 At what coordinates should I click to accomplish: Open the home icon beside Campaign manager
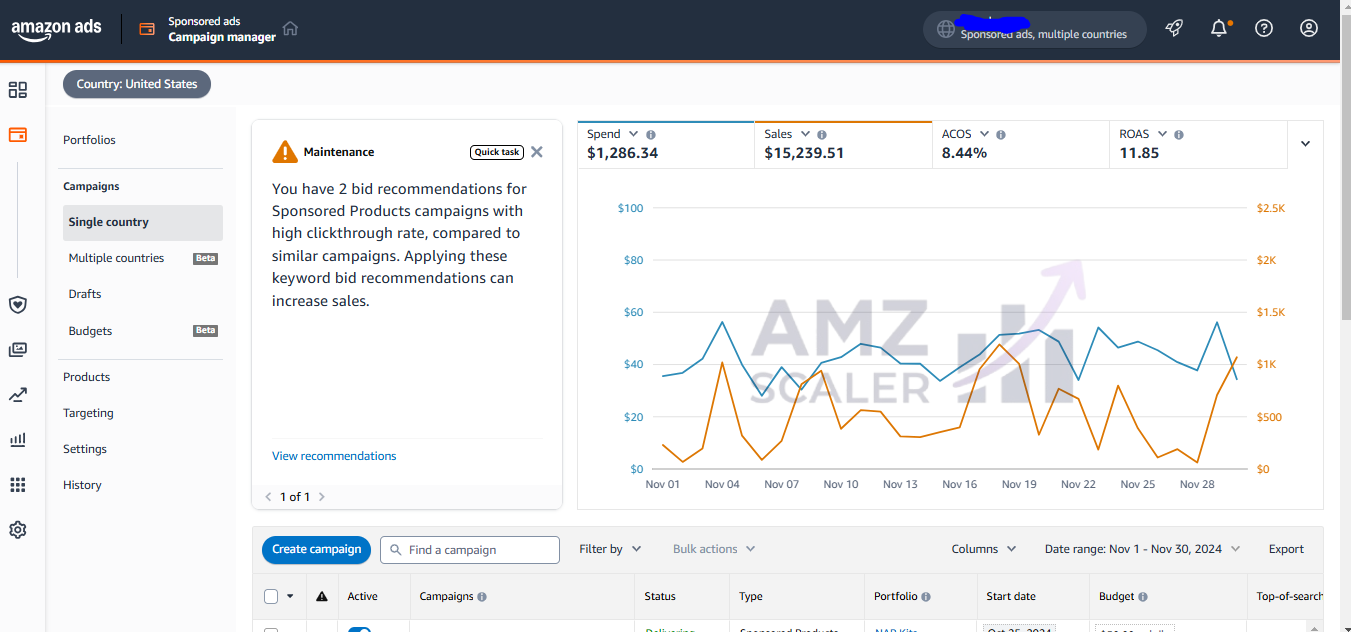[x=290, y=28]
